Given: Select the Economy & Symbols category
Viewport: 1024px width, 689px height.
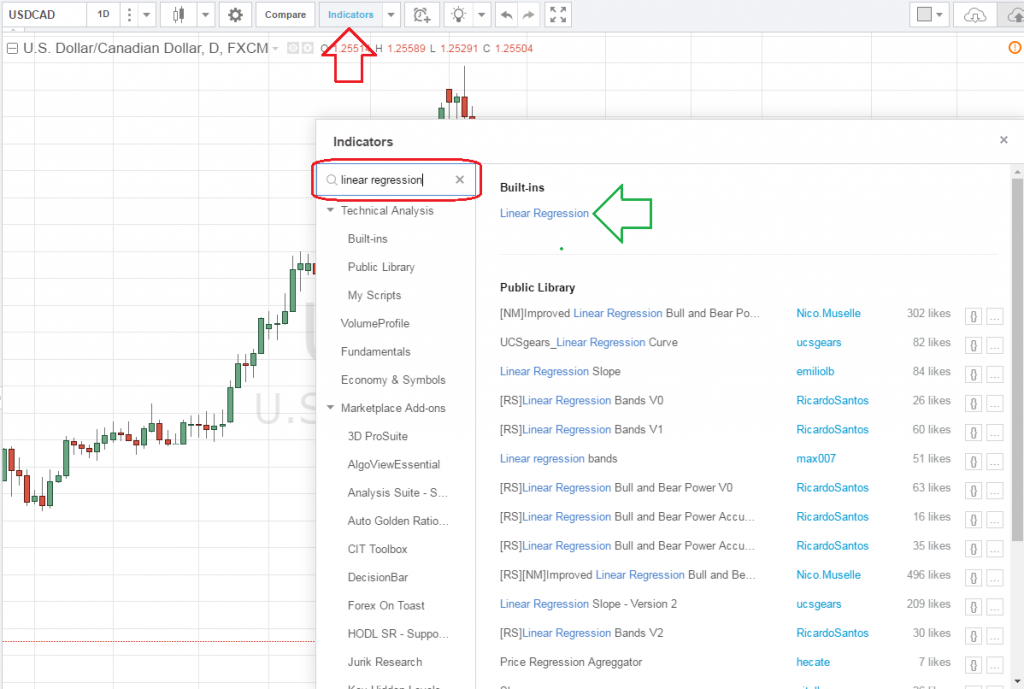Looking at the screenshot, I should tap(393, 379).
